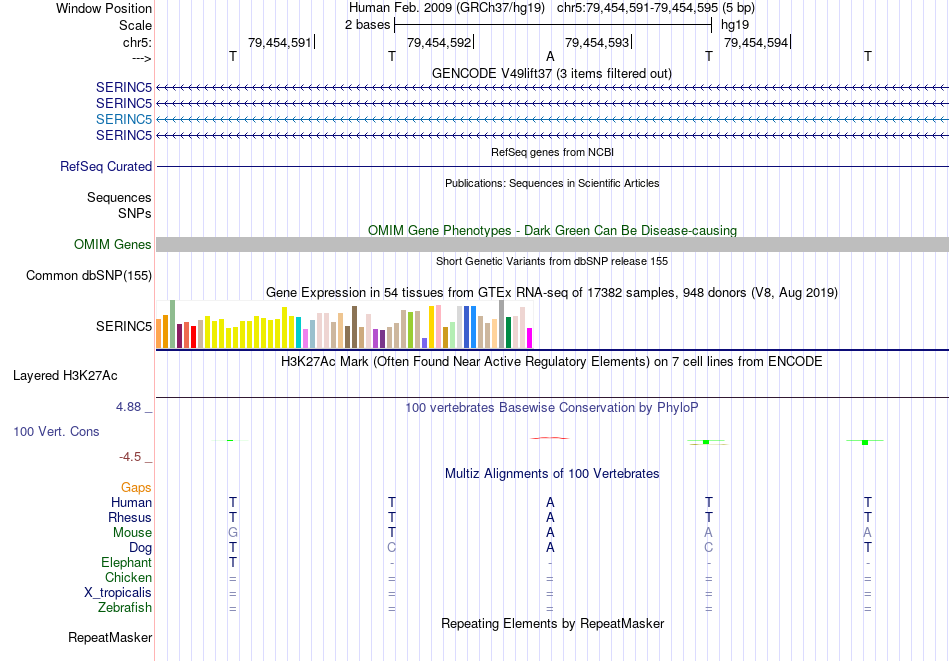The image size is (950, 661).
Task: Click the RepeatMasker track label
Action: click(110, 637)
